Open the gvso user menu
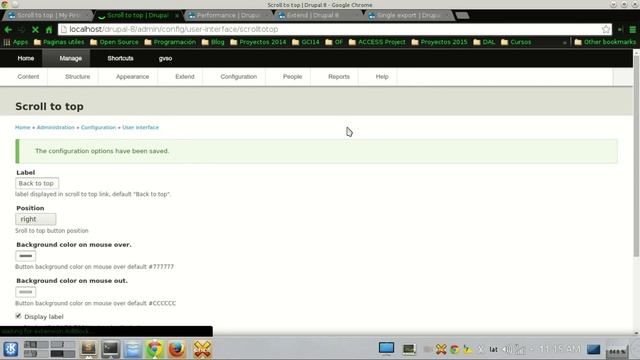This screenshot has height=360, width=640. coord(165,58)
